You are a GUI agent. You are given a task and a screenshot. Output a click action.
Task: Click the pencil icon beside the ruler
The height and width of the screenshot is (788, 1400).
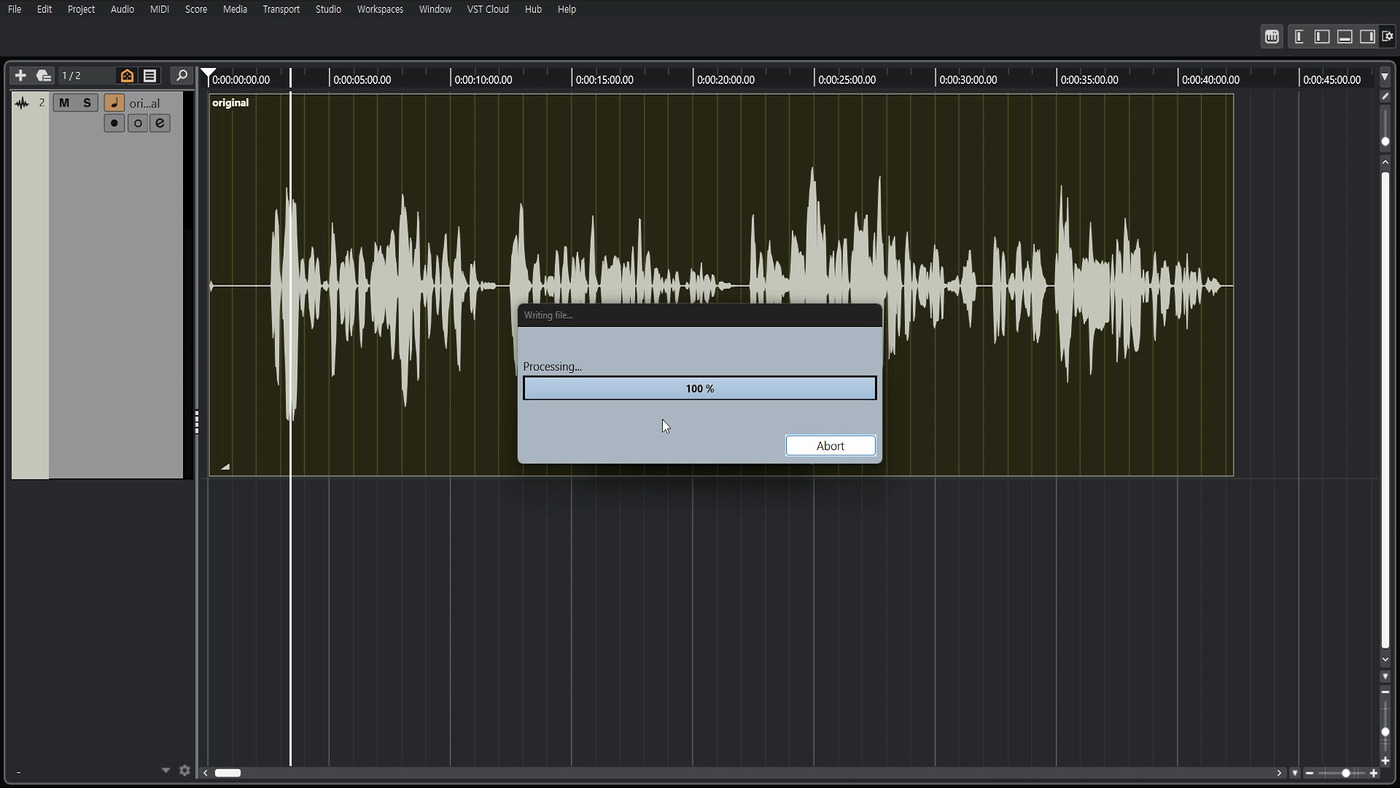coord(1385,96)
